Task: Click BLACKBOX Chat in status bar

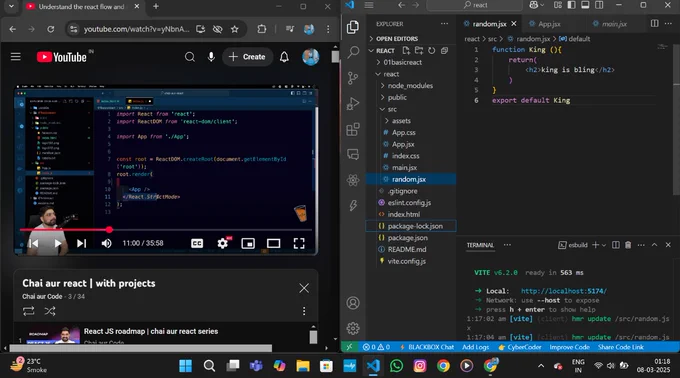Action: click(x=427, y=347)
